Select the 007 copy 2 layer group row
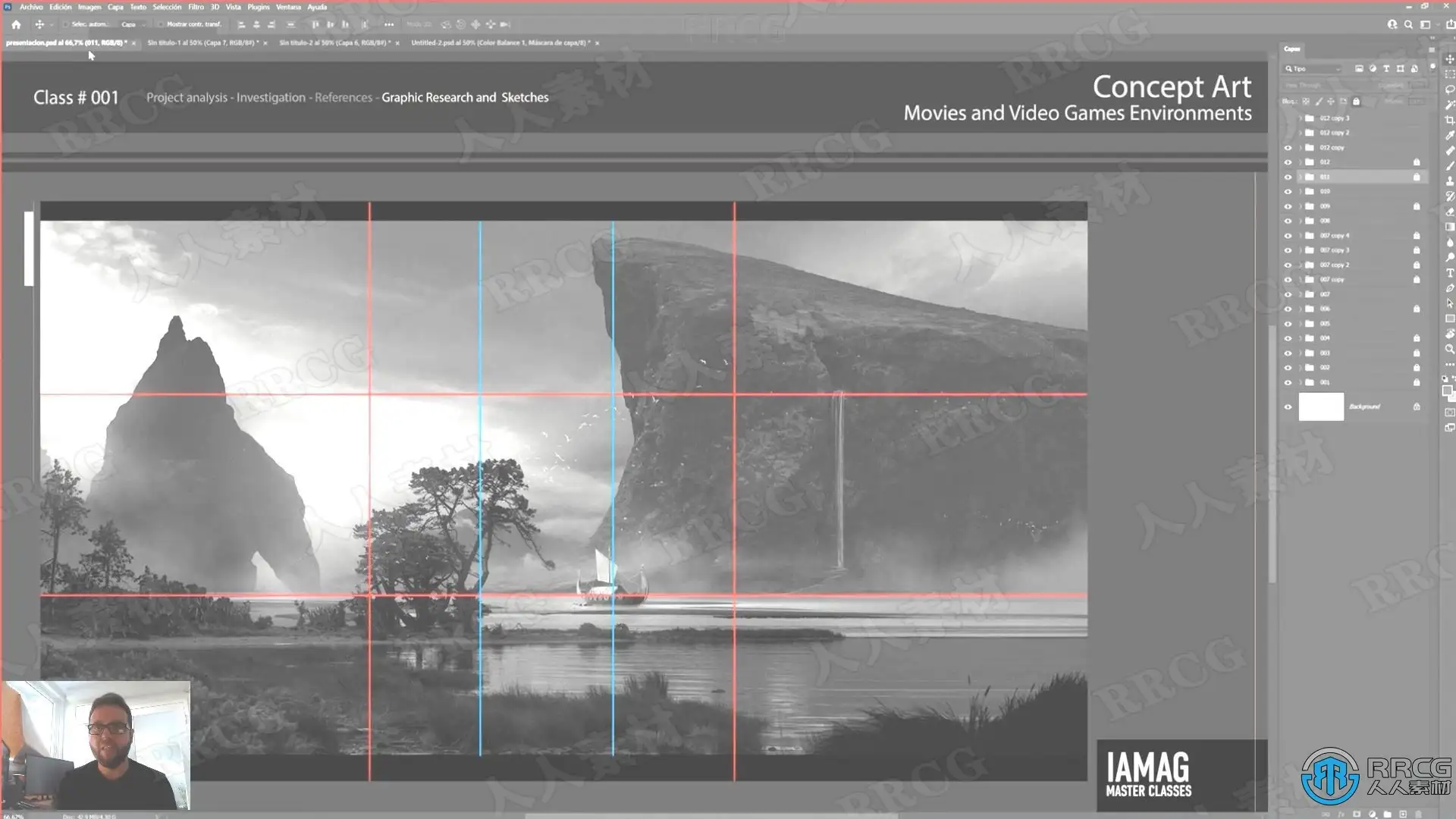This screenshot has height=819, width=1456. [1354, 265]
